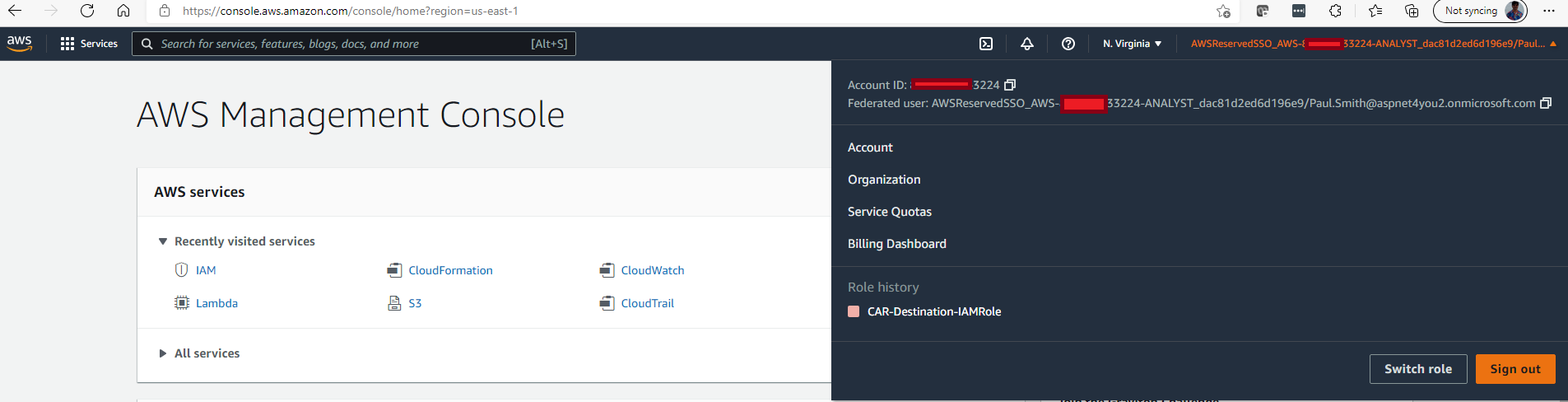Click the AWS logo home icon
This screenshot has width=1568, height=402.
click(20, 44)
